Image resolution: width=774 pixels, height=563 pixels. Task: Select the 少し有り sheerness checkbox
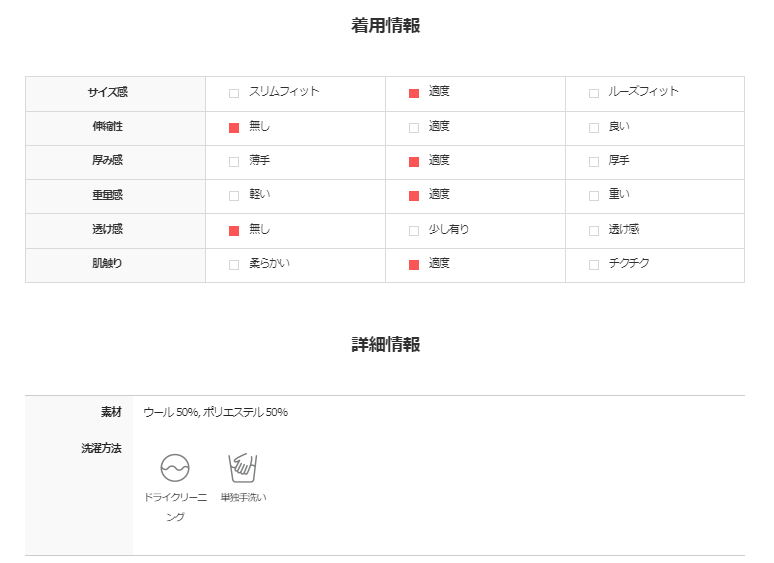pos(414,230)
